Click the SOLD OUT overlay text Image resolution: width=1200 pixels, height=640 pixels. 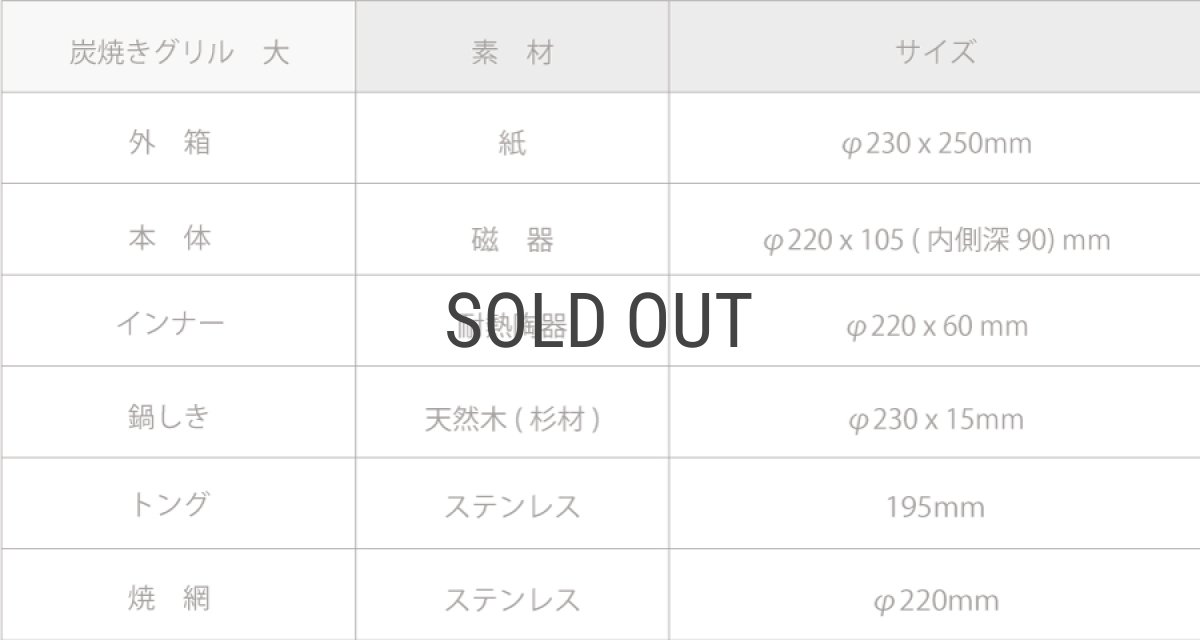coord(598,321)
